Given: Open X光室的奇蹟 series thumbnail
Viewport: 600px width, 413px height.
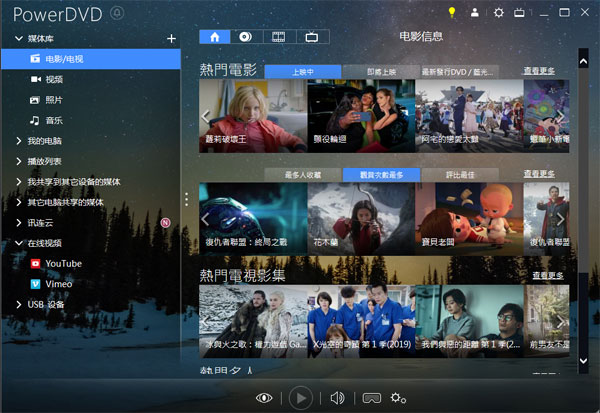Looking at the screenshot, I should coord(361,322).
